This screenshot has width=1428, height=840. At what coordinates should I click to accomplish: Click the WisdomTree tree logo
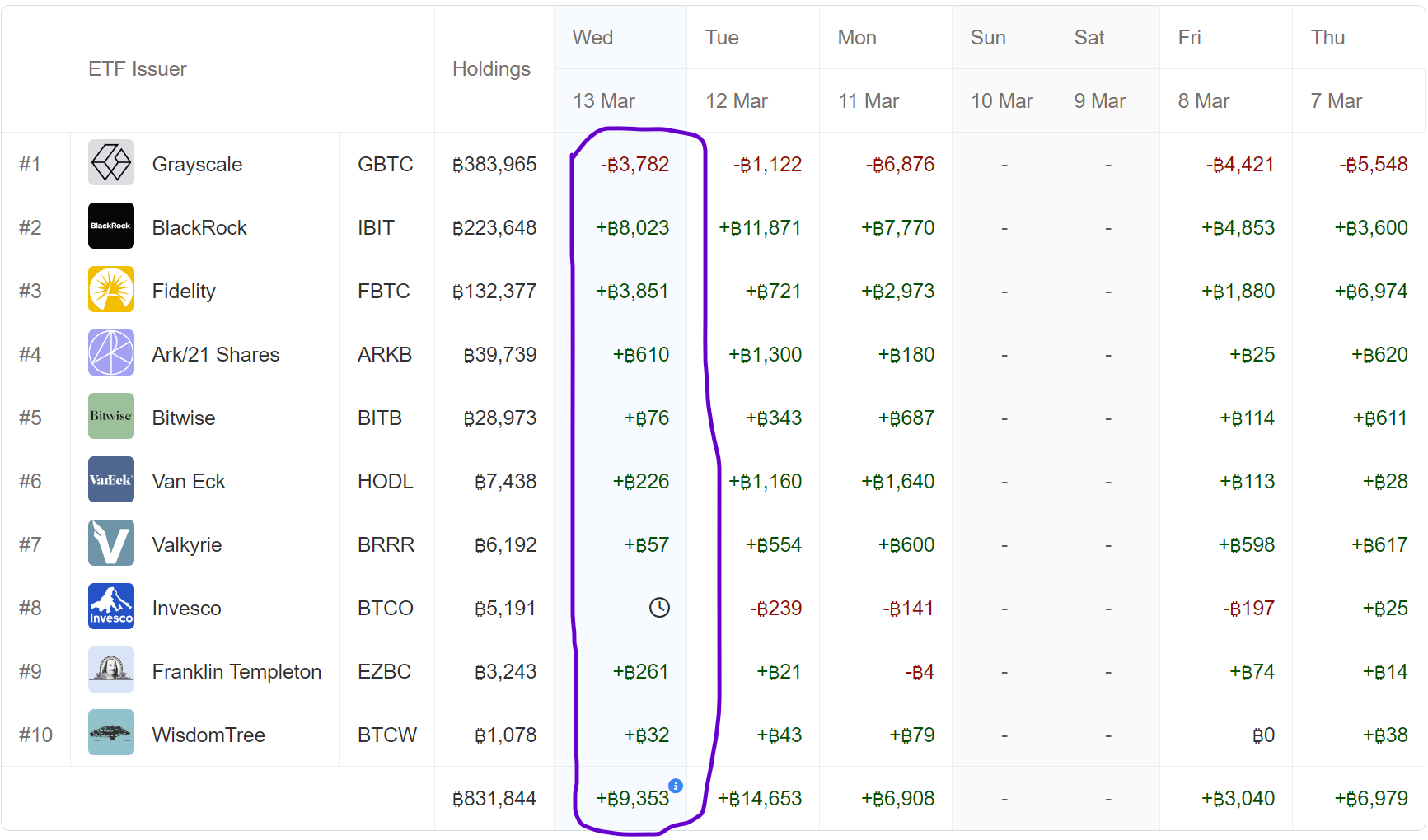point(111,733)
